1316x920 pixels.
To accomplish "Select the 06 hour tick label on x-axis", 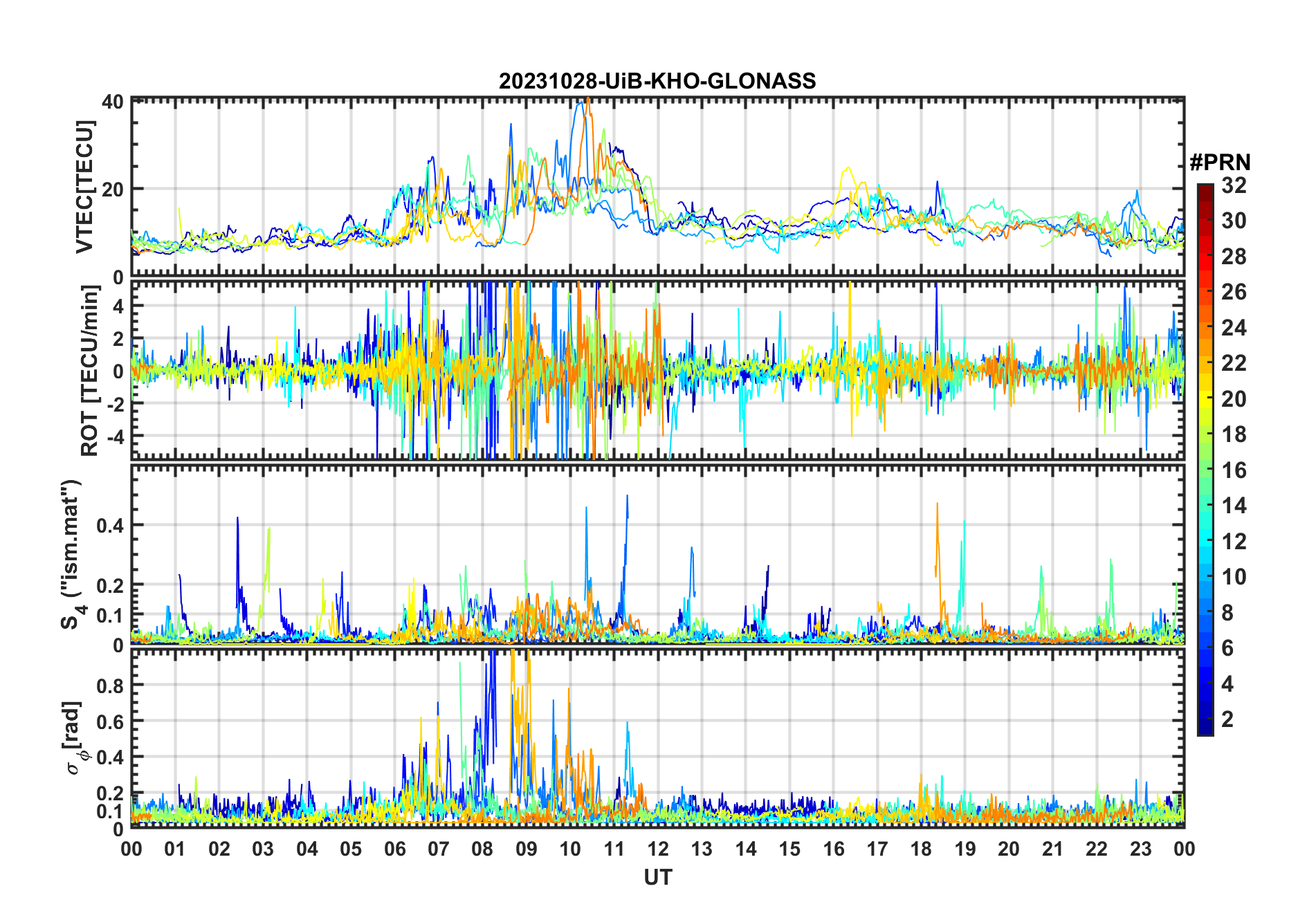I will point(394,849).
